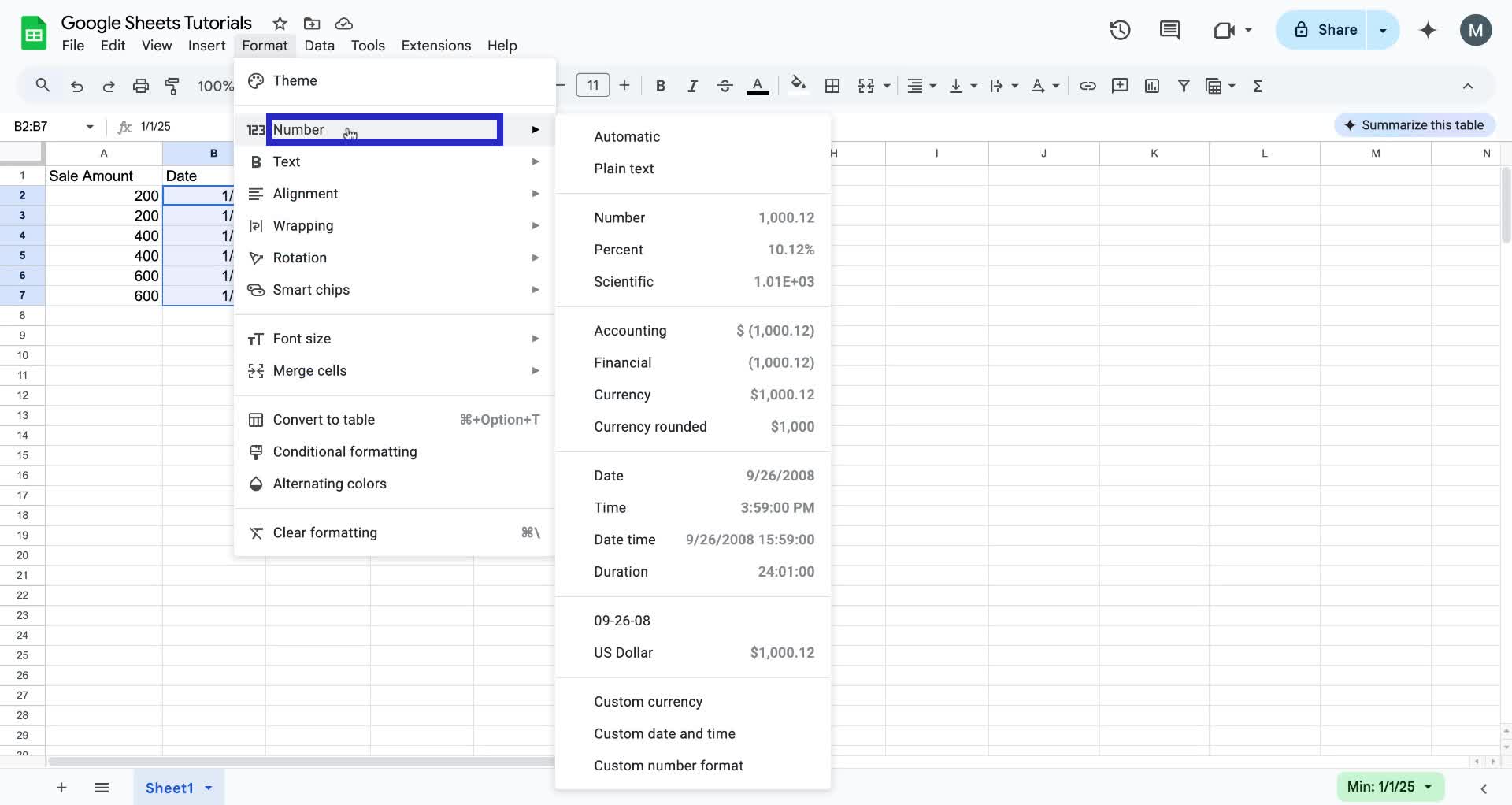Open the horizontal alignment dropdown
The height and width of the screenshot is (805, 1512).
click(932, 85)
